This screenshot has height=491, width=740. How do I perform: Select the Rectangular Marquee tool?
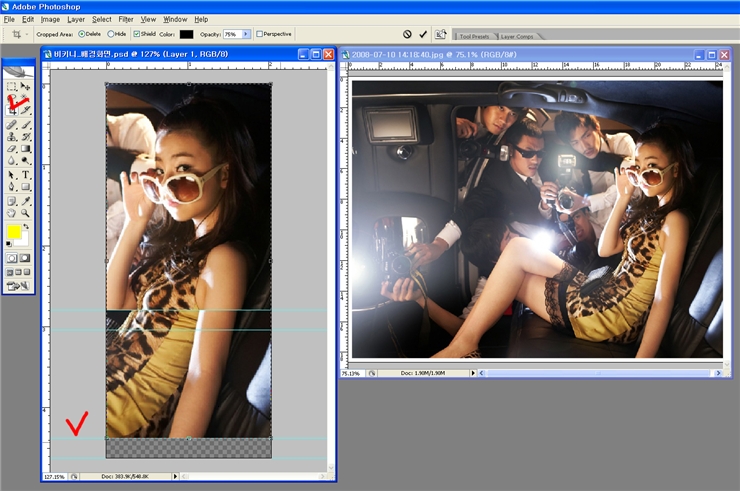pos(12,86)
